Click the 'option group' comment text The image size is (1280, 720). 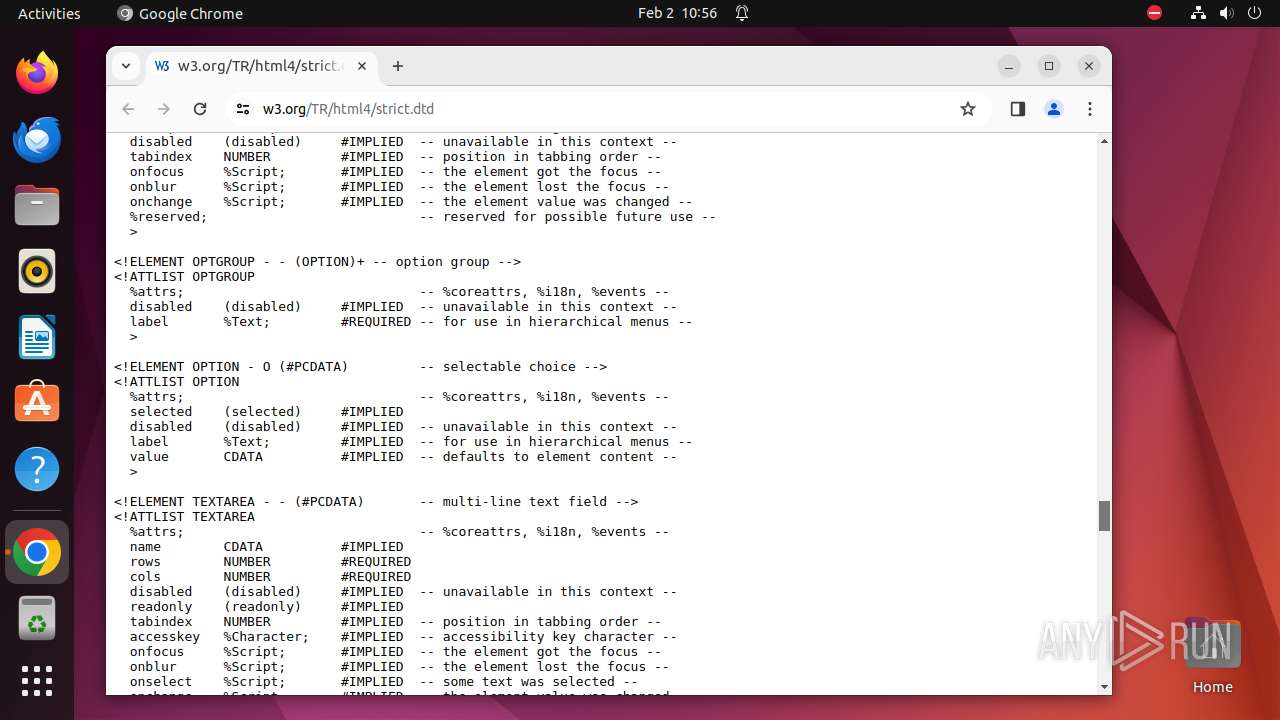tap(443, 262)
